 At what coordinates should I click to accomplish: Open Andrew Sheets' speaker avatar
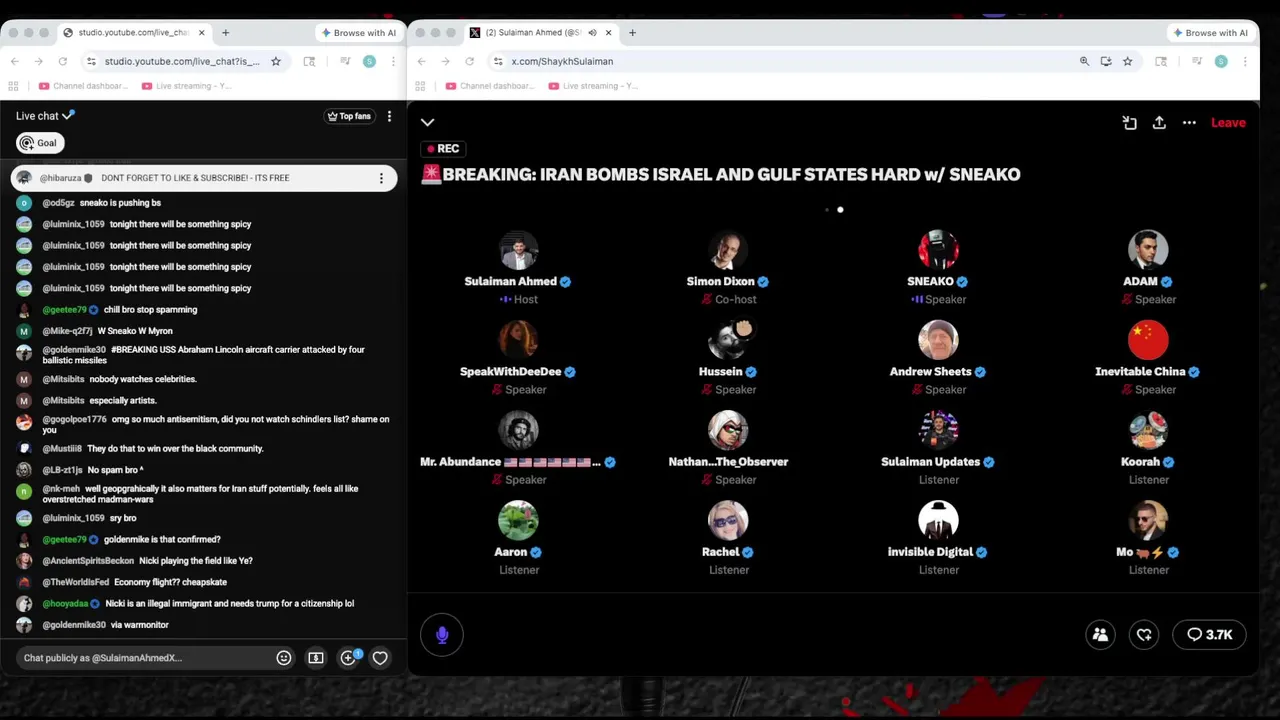tap(938, 340)
